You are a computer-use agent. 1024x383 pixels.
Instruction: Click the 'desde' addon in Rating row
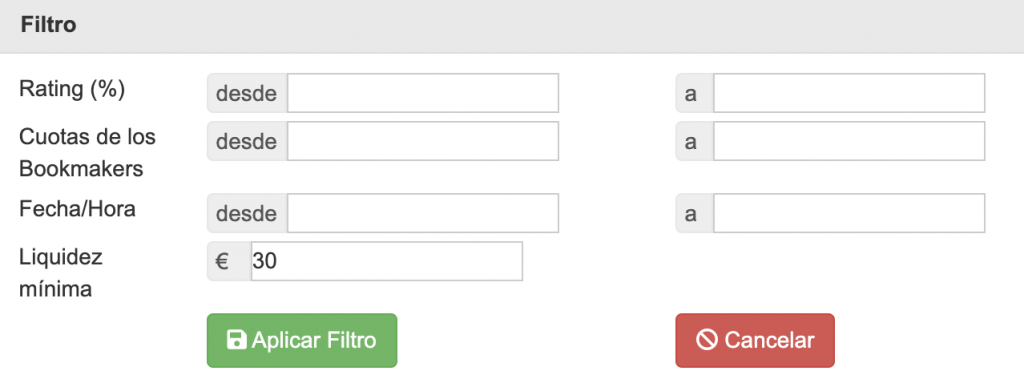pos(247,93)
